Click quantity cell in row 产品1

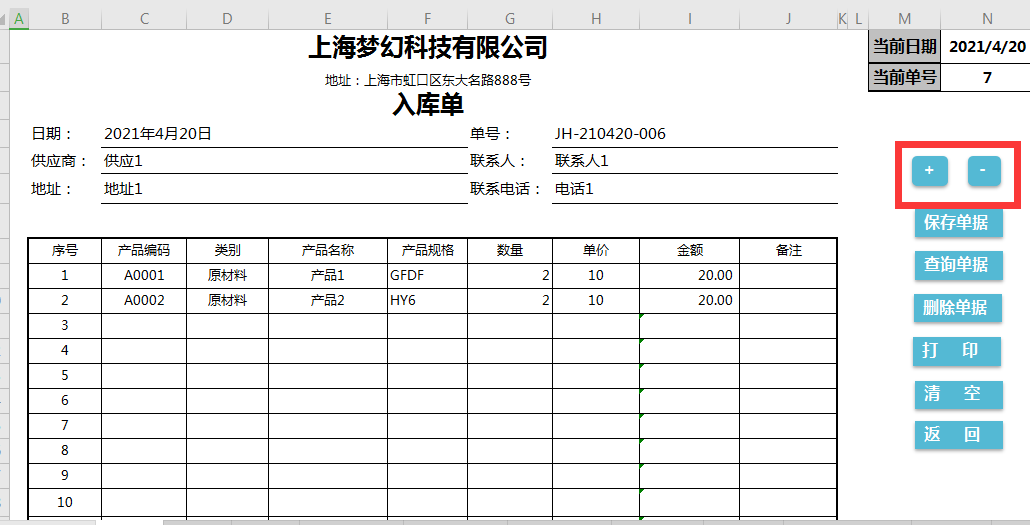point(510,275)
